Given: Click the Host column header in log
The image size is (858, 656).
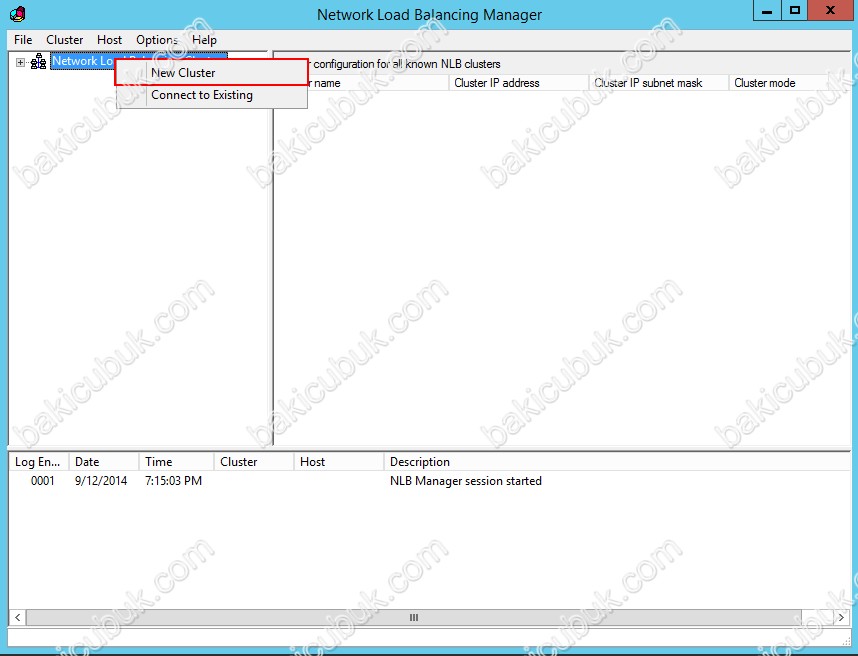Looking at the screenshot, I should click(x=339, y=462).
